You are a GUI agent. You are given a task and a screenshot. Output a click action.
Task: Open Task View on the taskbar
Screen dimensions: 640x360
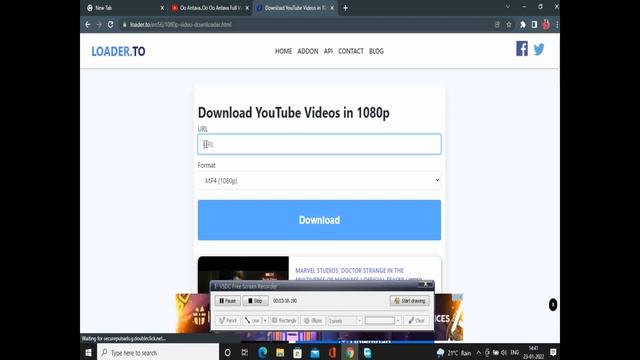[244, 353]
